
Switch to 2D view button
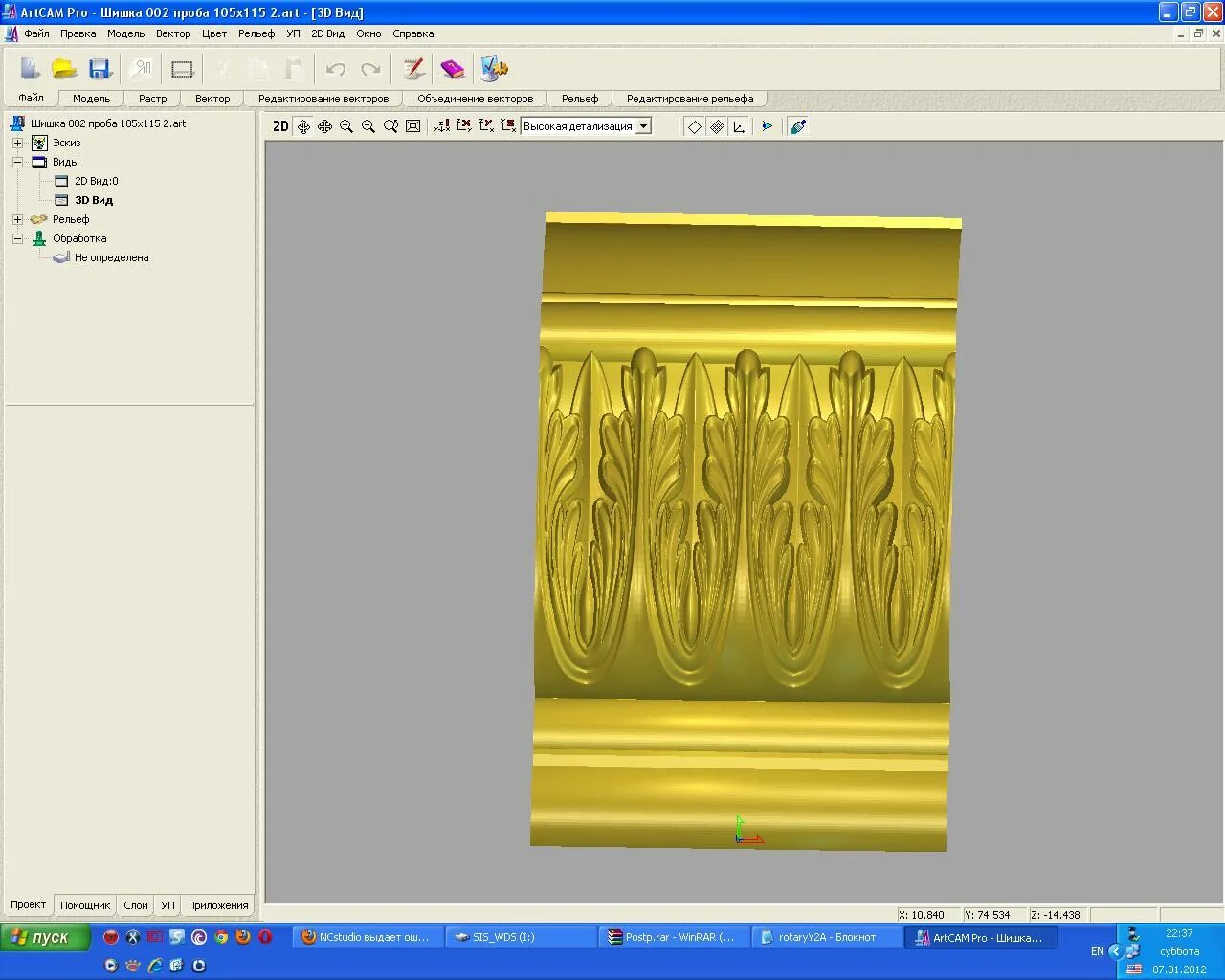click(280, 126)
